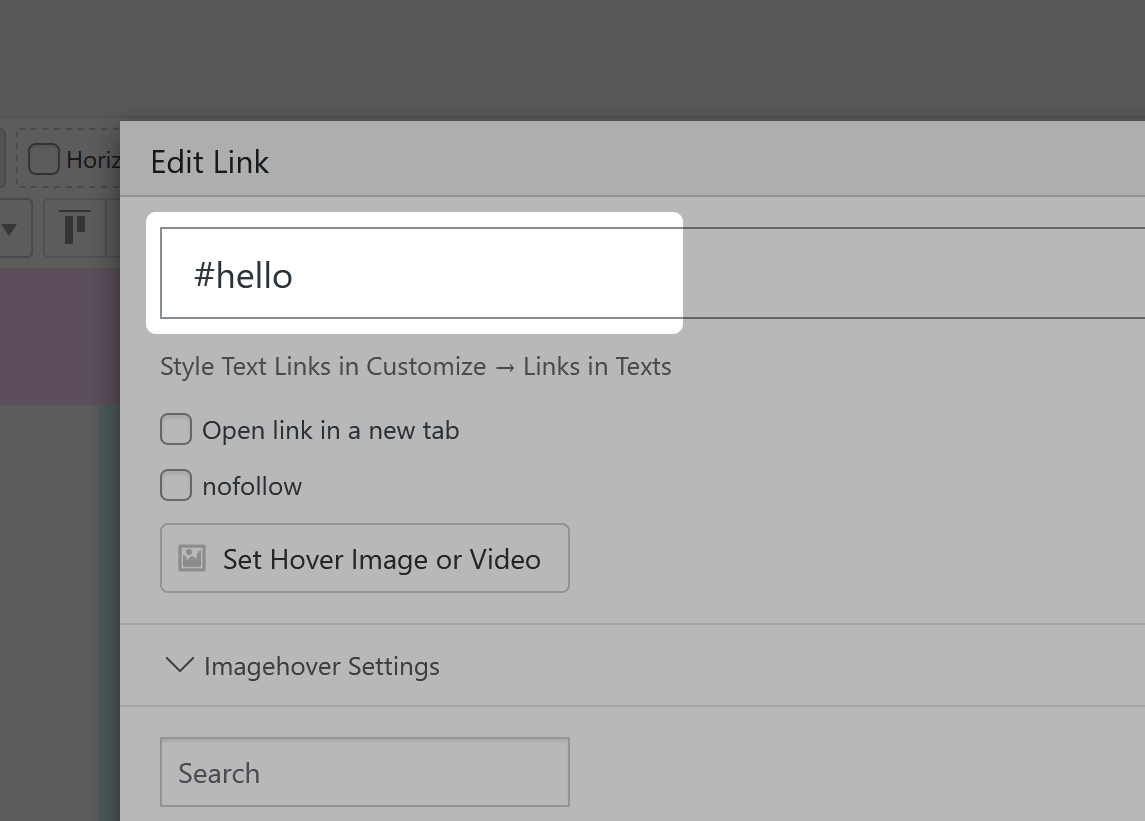Viewport: 1145px width, 821px height.
Task: Click the 'Open link in a new tab' label
Action: point(330,431)
